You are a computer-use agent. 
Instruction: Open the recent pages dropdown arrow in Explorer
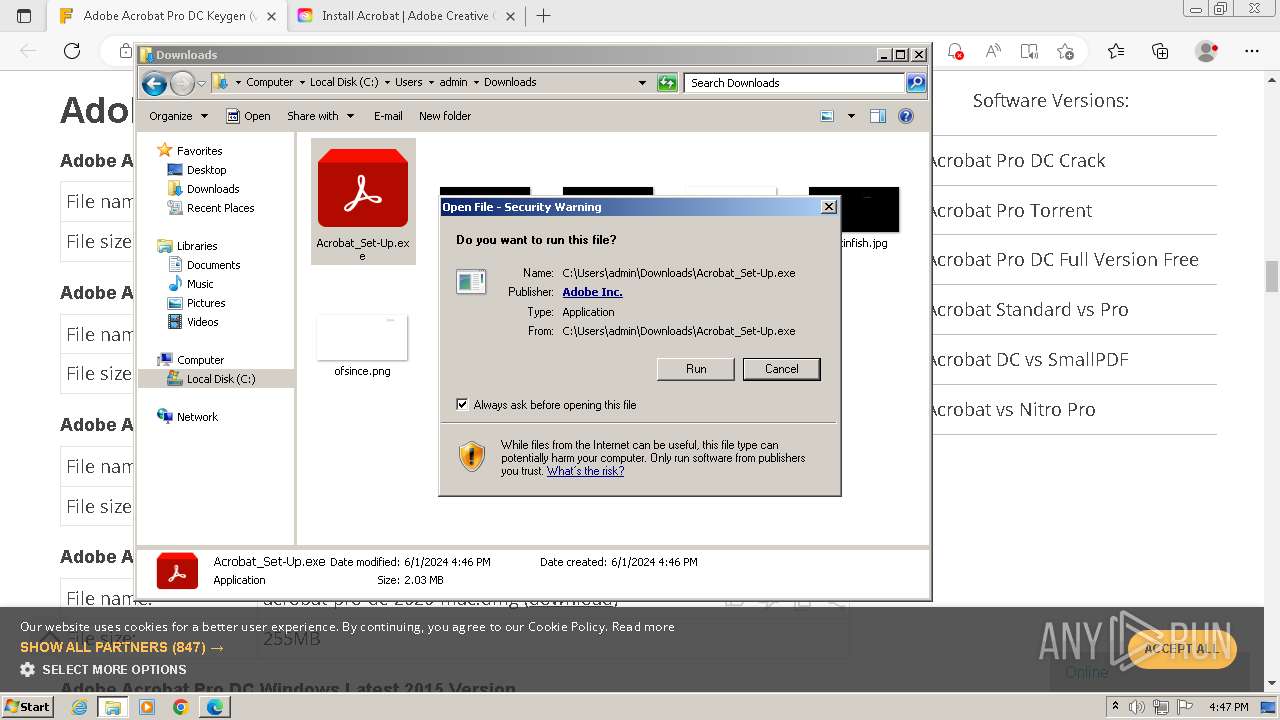click(201, 83)
